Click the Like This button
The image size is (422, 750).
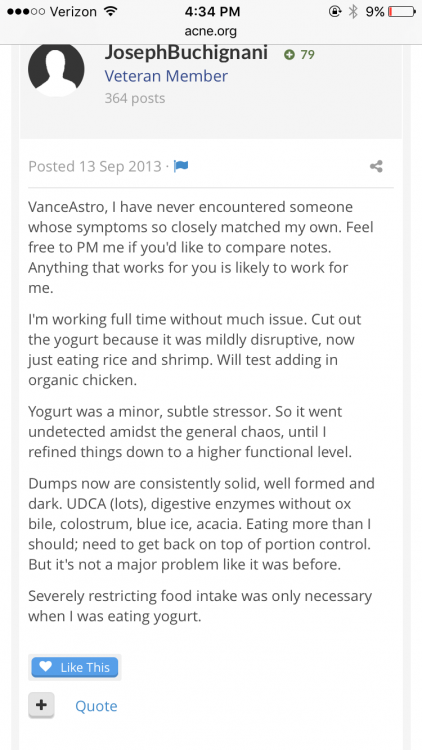(x=75, y=667)
